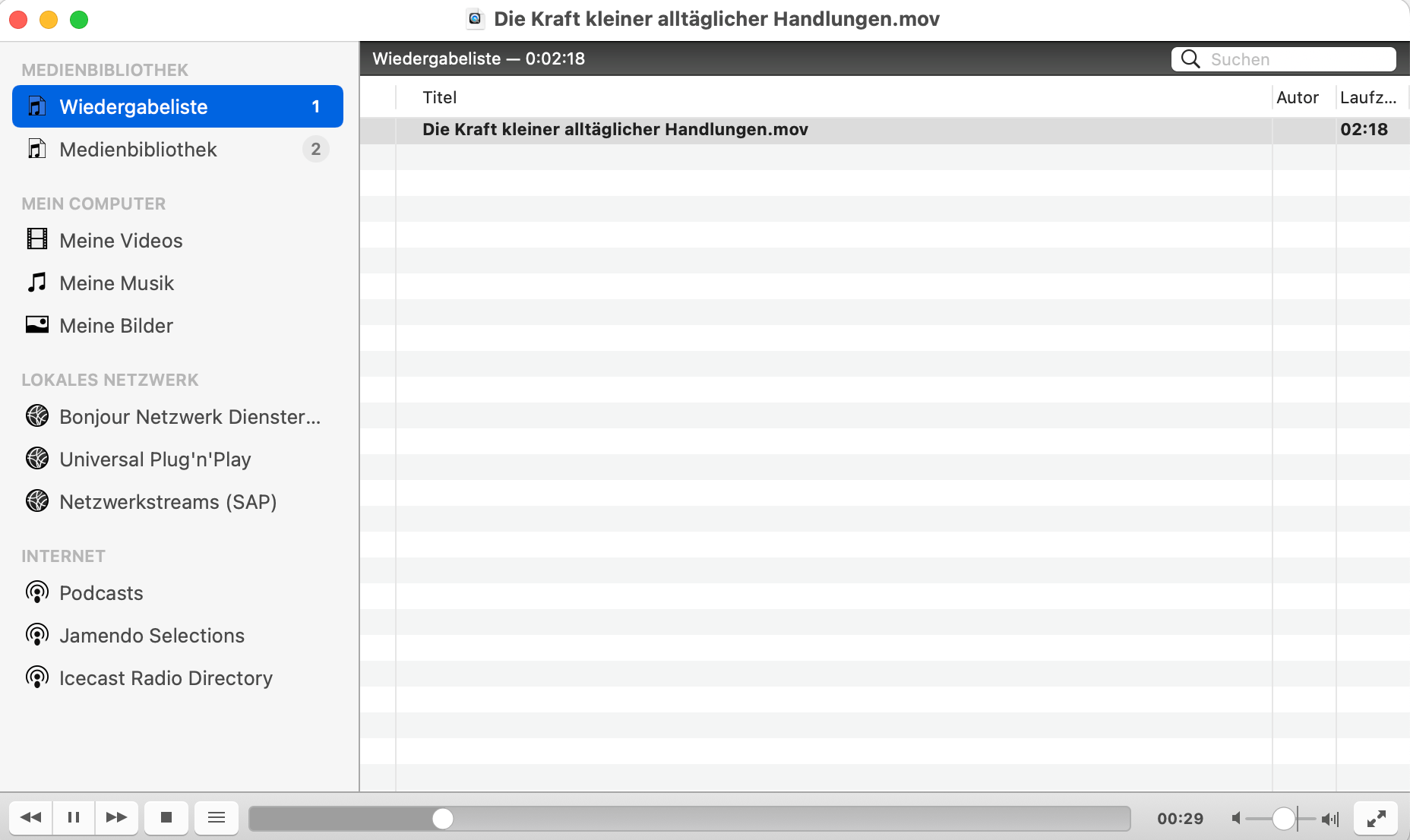
Task: Open Icecast Radio Directory
Action: [166, 678]
